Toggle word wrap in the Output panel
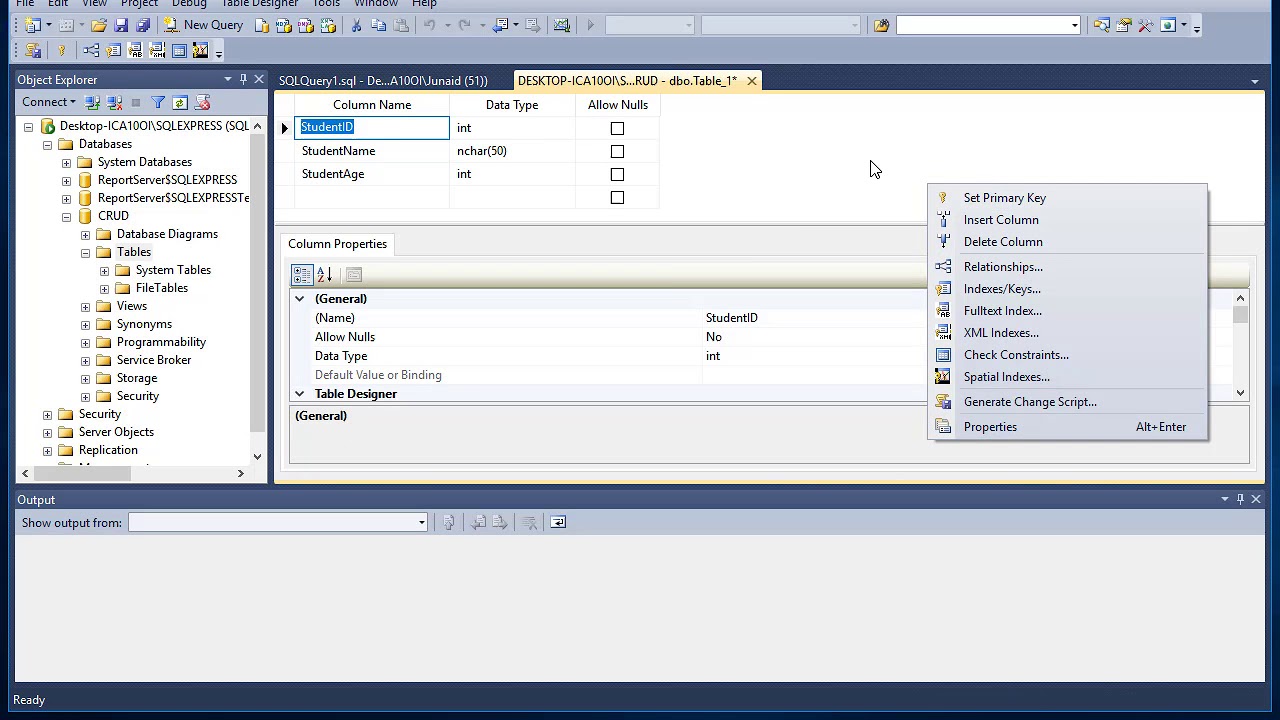This screenshot has height=720, width=1280. [x=558, y=522]
